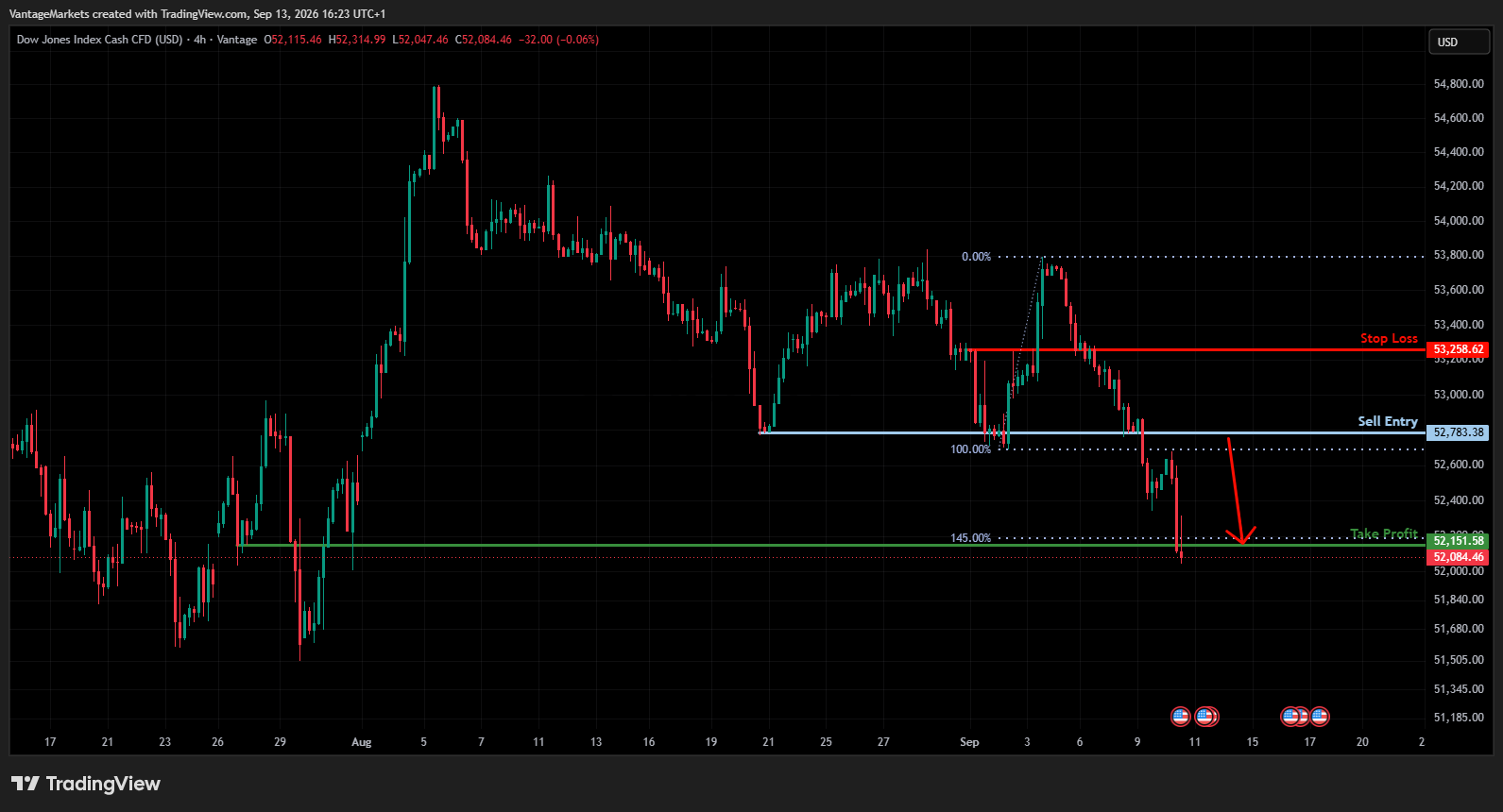The width and height of the screenshot is (1503, 812).
Task: Select the 0.00% Fibonacci level label
Action: pyautogui.click(x=976, y=257)
